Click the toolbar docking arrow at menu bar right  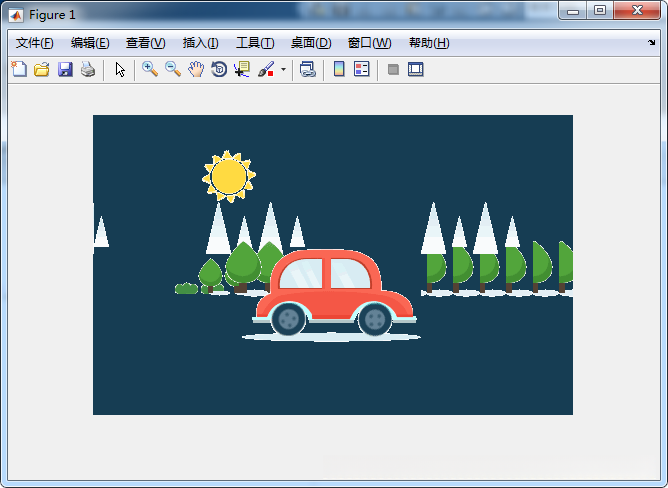click(652, 43)
